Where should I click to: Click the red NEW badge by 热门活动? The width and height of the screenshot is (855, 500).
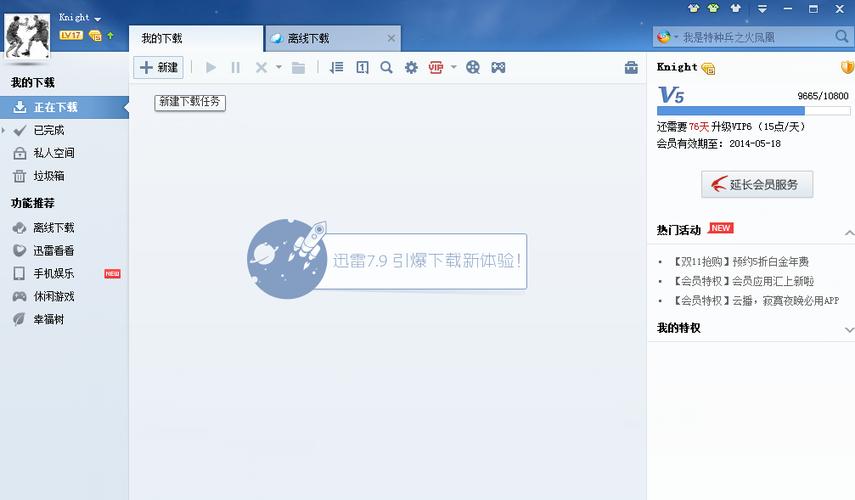pyautogui.click(x=720, y=228)
